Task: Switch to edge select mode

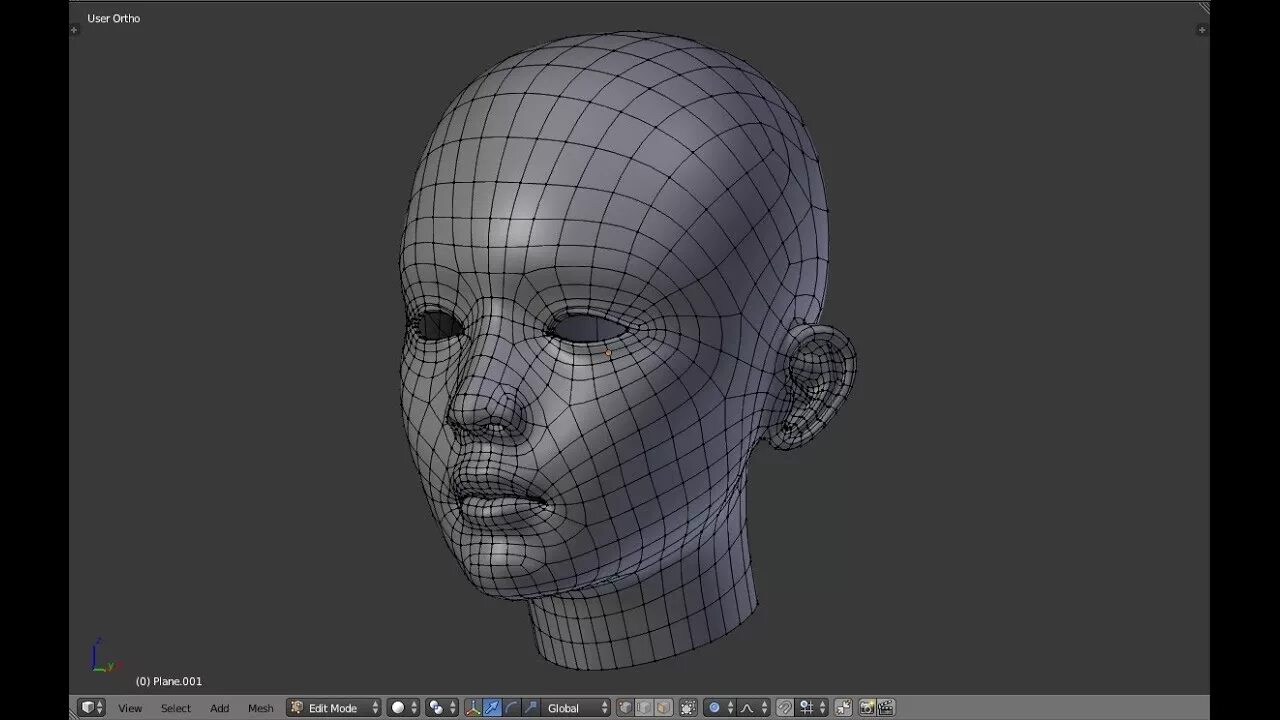Action: 644,708
